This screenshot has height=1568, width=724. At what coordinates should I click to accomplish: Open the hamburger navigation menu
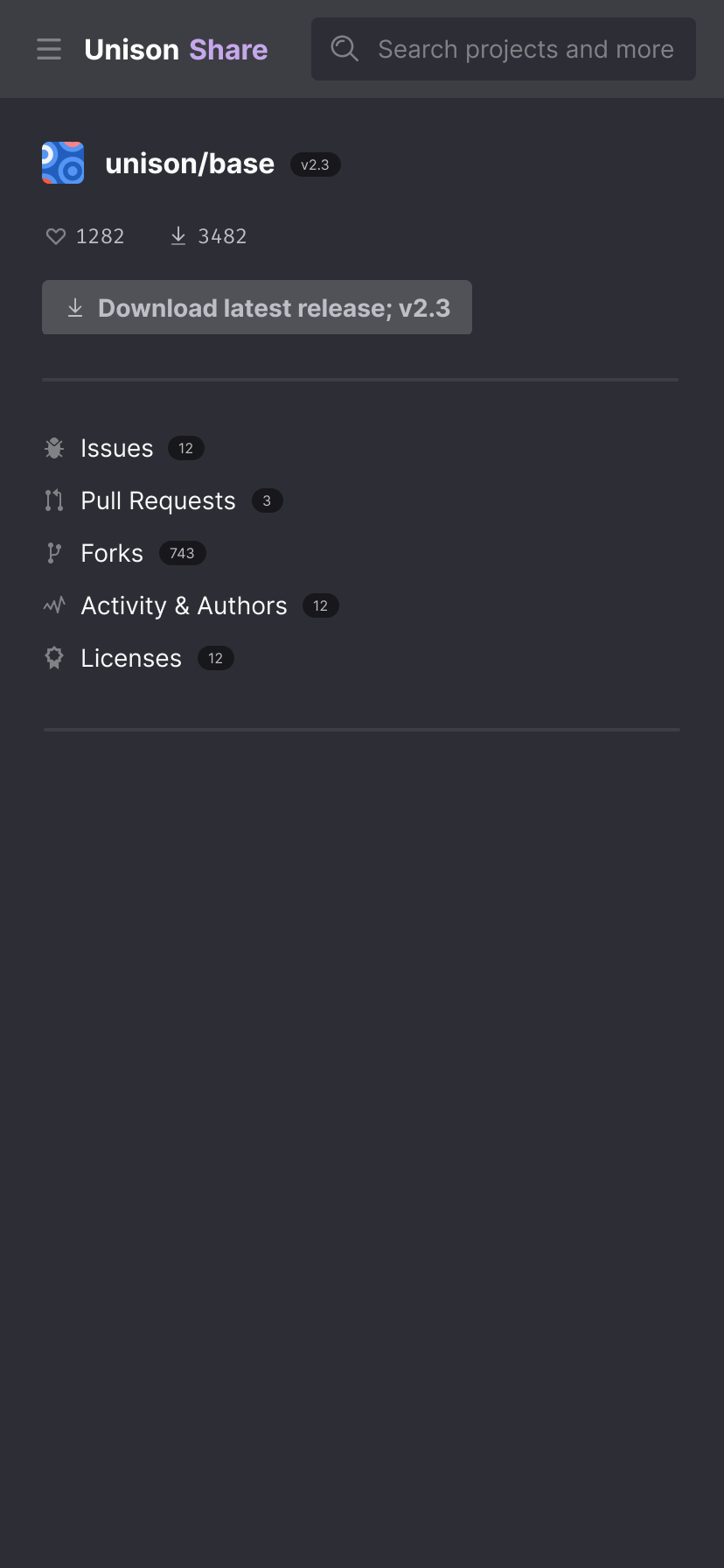tap(49, 49)
